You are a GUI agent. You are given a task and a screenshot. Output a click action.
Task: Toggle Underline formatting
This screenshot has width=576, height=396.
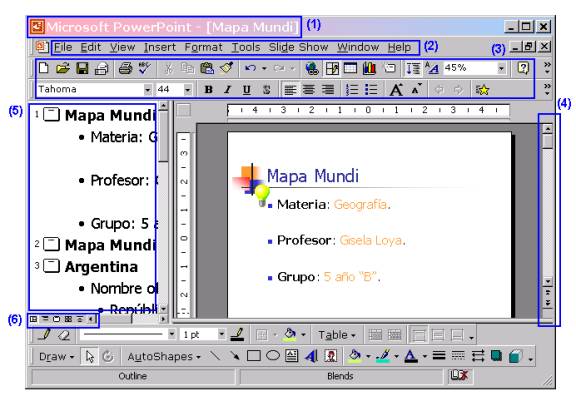(x=247, y=90)
